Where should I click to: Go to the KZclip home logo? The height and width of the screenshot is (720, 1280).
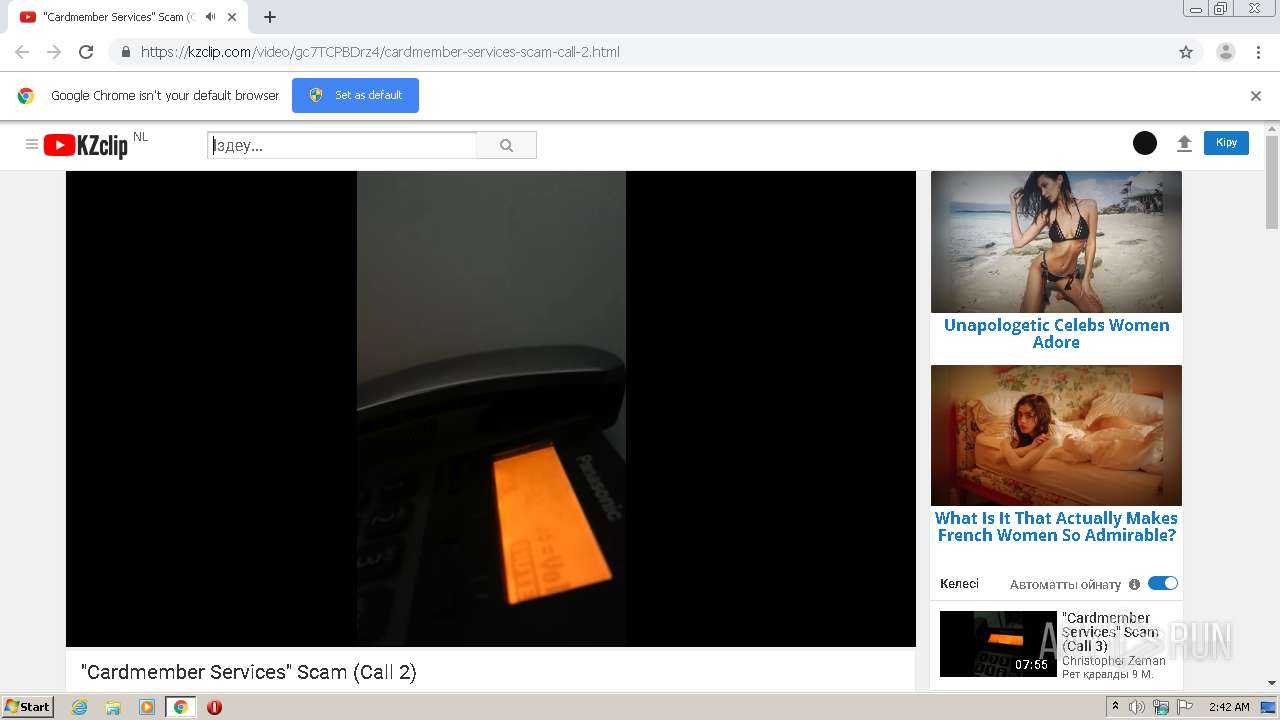(x=86, y=146)
